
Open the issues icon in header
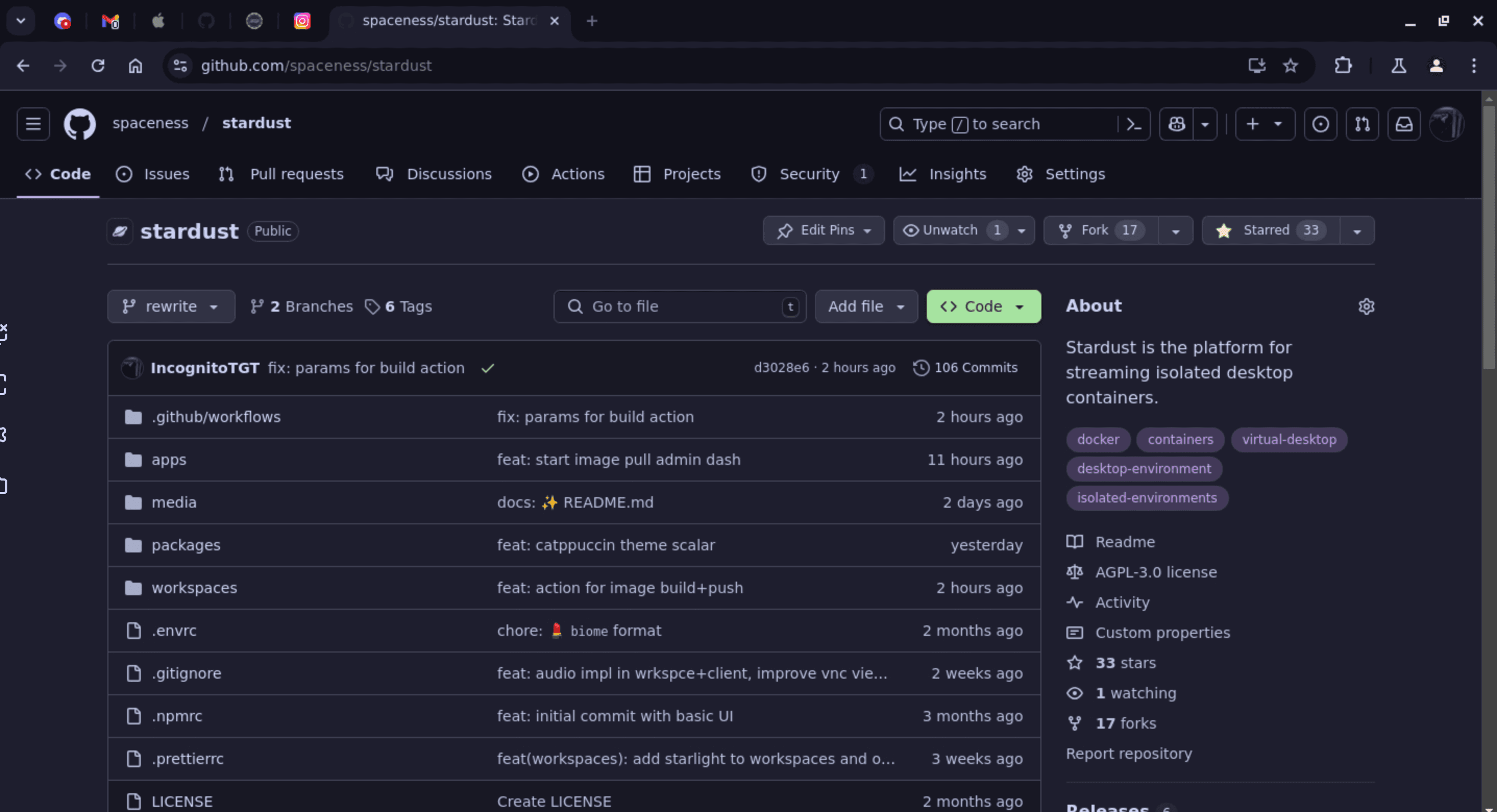(1320, 124)
